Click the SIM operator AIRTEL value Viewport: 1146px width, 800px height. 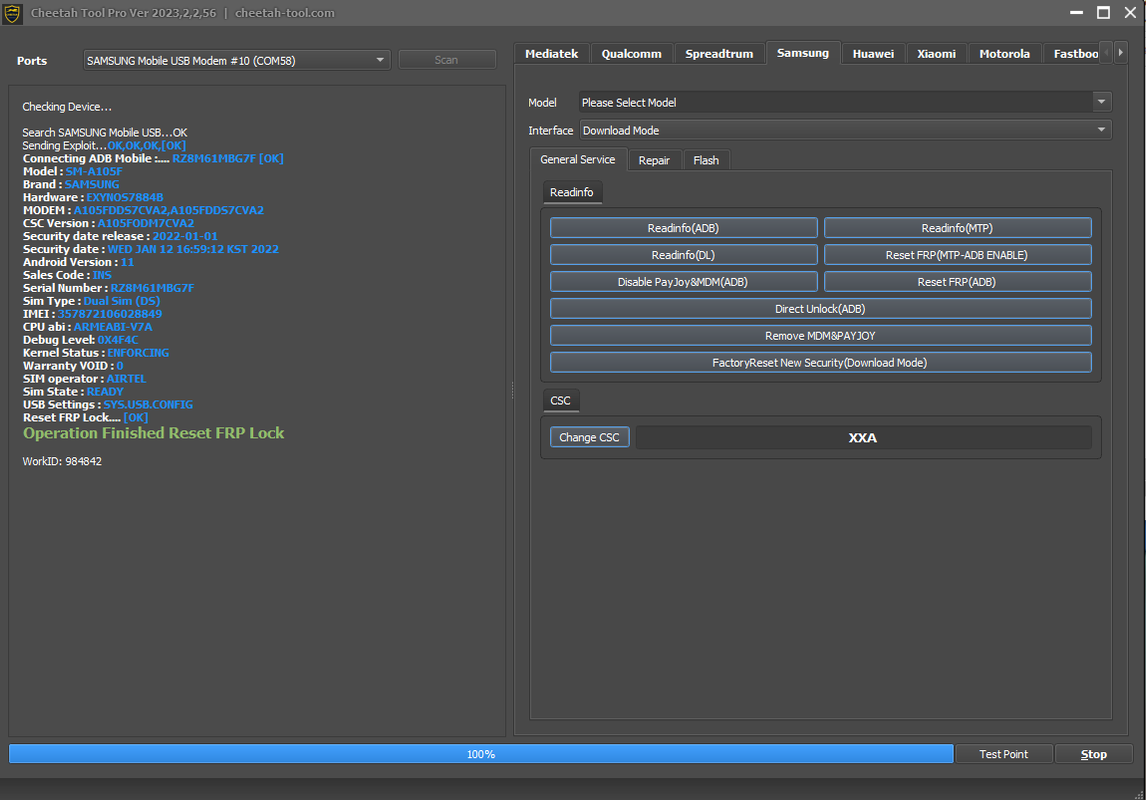(x=126, y=378)
